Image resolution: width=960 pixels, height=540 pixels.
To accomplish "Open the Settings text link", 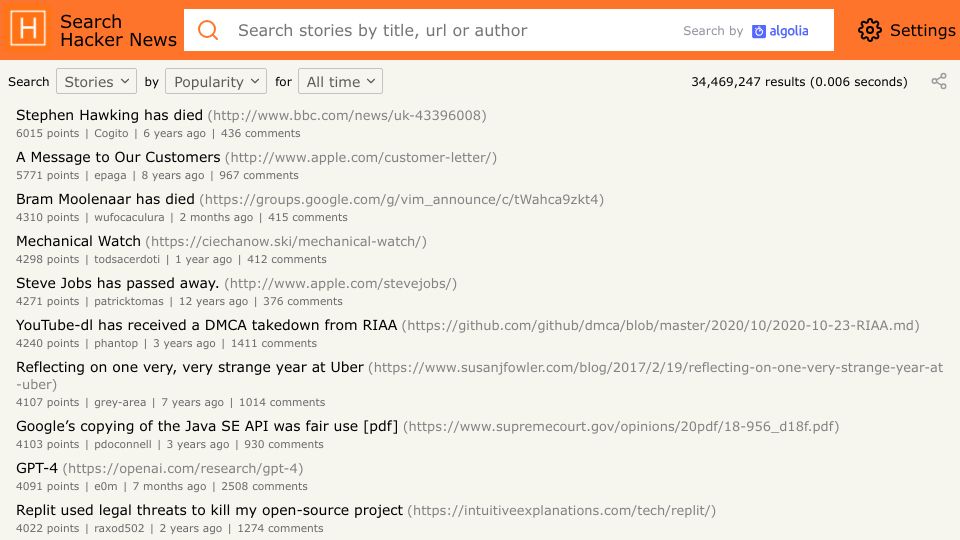I will (923, 30).
